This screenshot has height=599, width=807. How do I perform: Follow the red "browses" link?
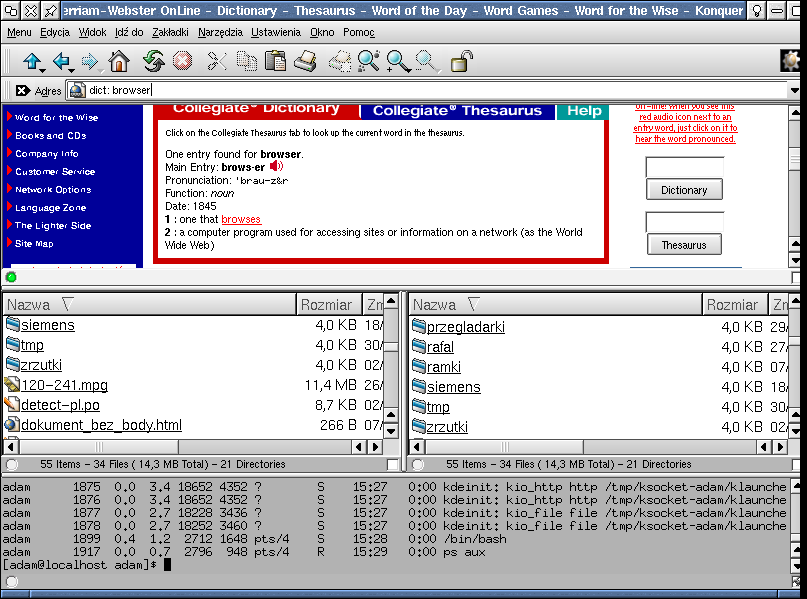coord(241,219)
